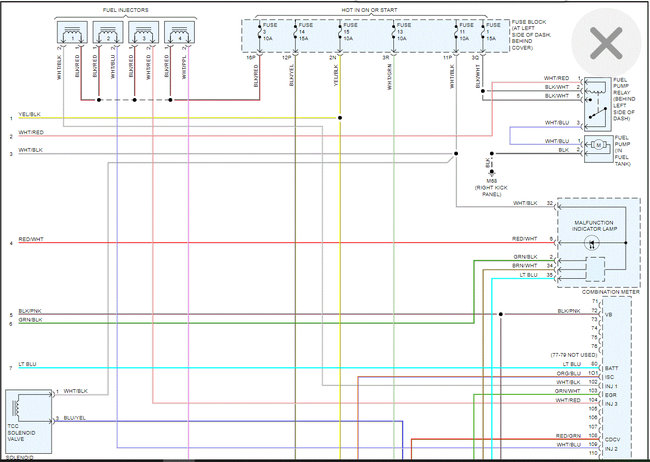Click the 'M68 (RIGHT KICK PANEL)' ground label
Screen dimensions: 650x462
coord(492,187)
